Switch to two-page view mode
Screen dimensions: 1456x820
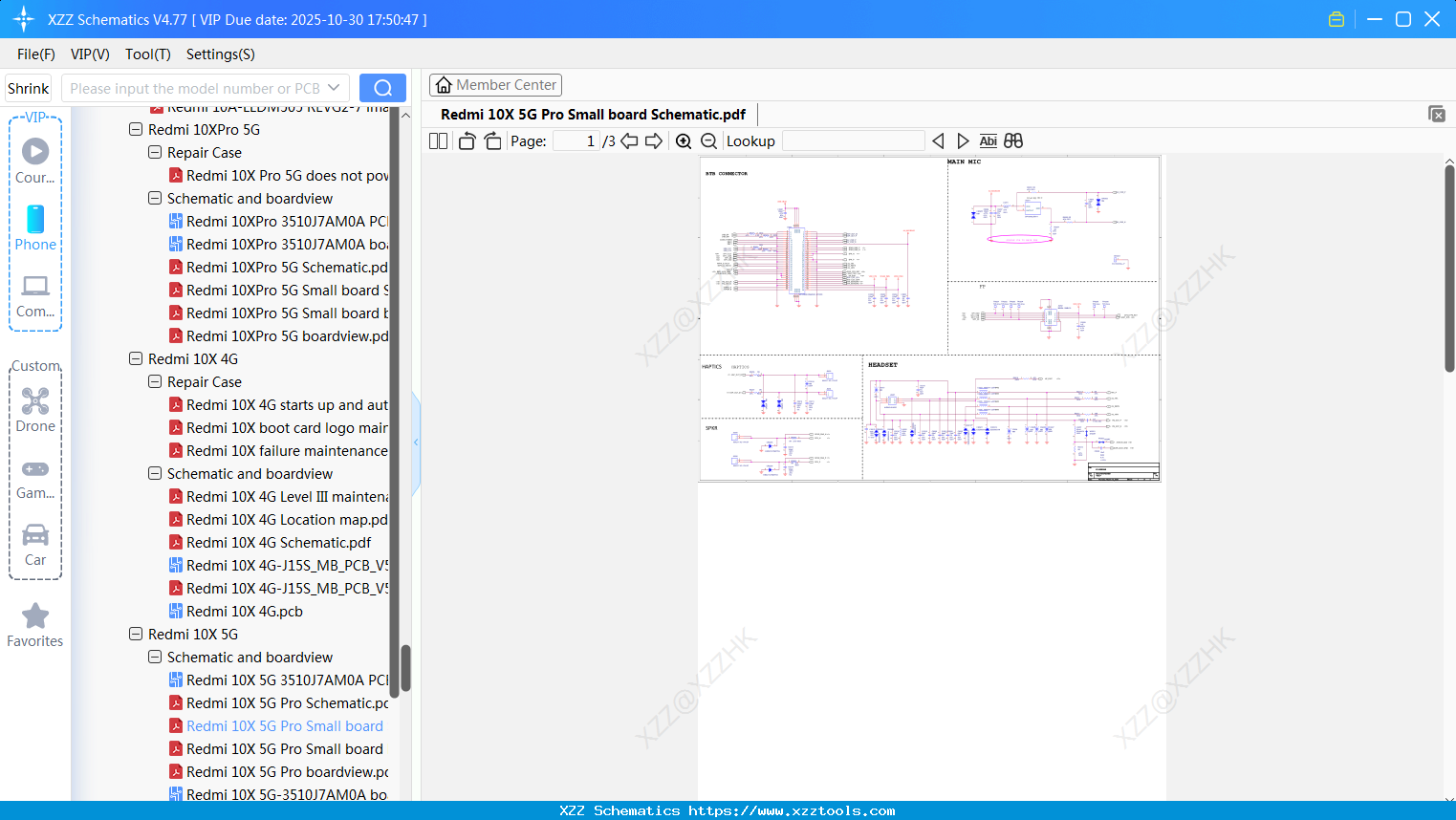point(437,140)
